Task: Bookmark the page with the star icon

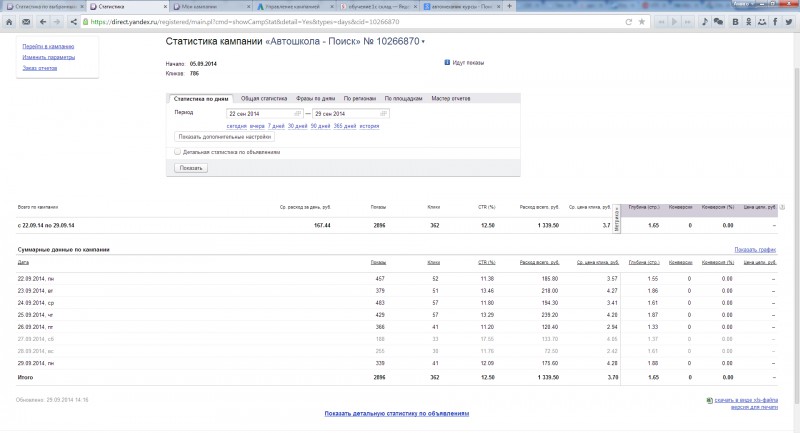Action: [642, 22]
